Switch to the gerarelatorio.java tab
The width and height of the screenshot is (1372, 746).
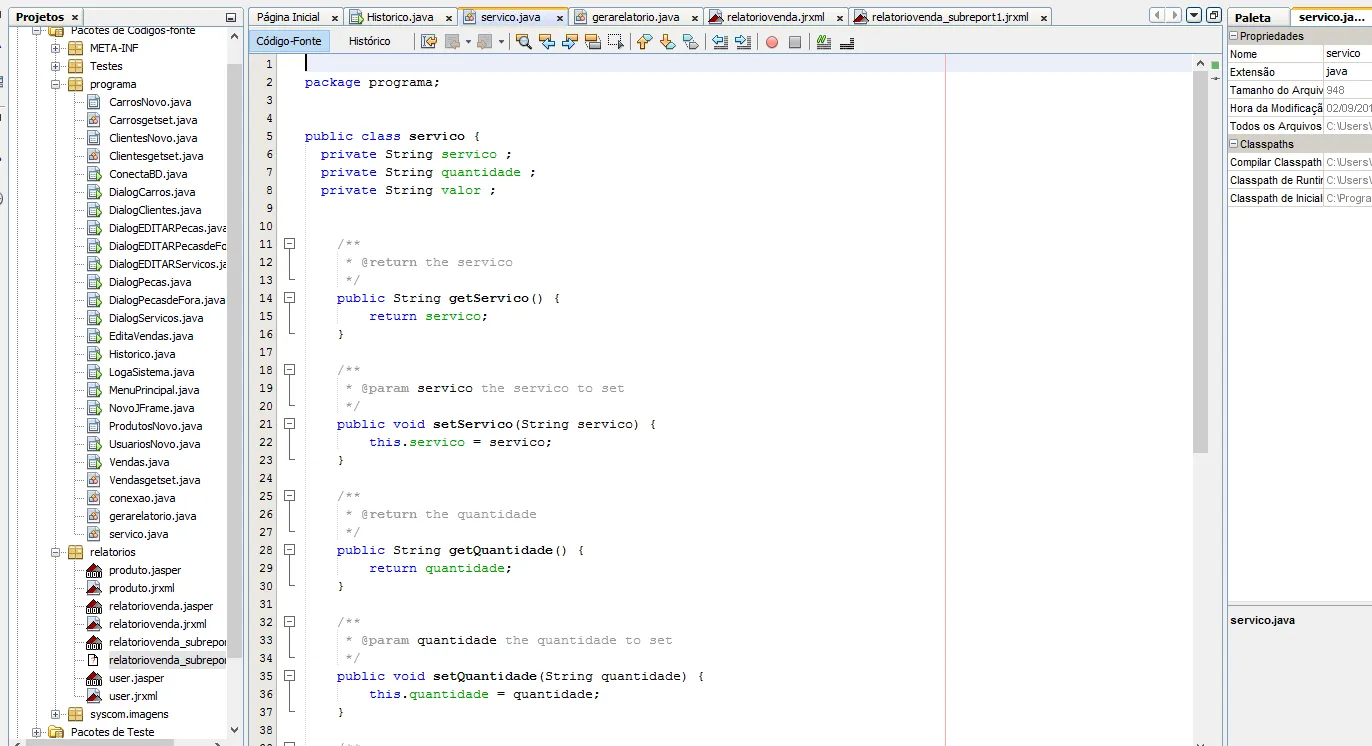[635, 17]
